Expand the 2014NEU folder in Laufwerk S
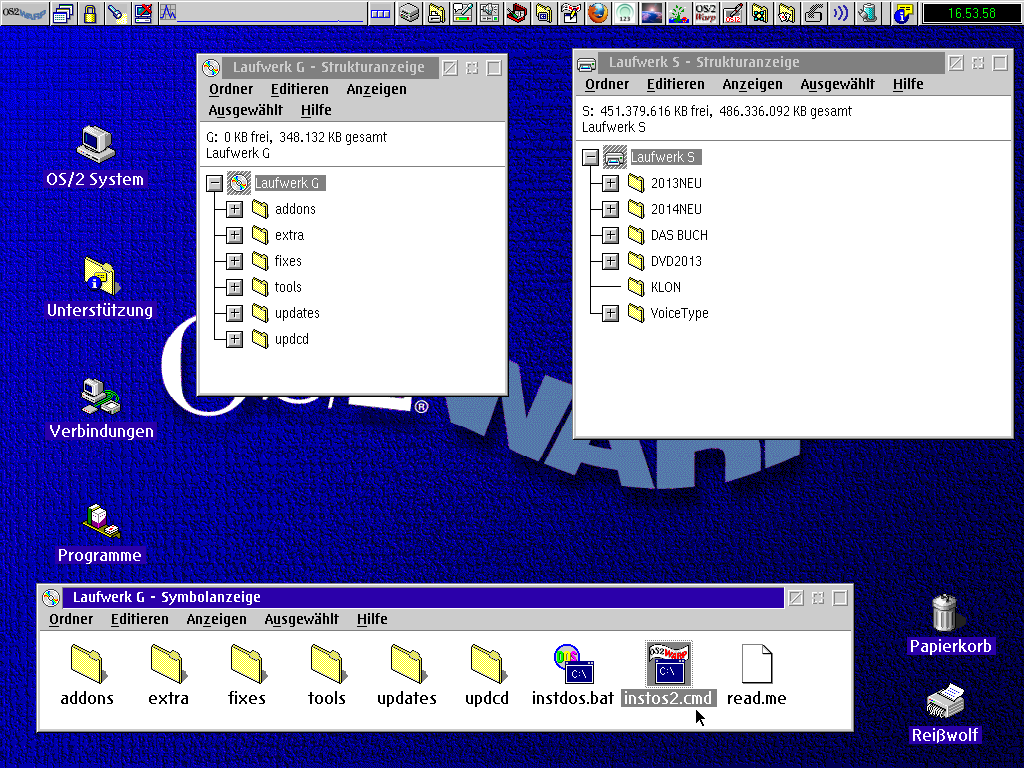 pyautogui.click(x=611, y=209)
